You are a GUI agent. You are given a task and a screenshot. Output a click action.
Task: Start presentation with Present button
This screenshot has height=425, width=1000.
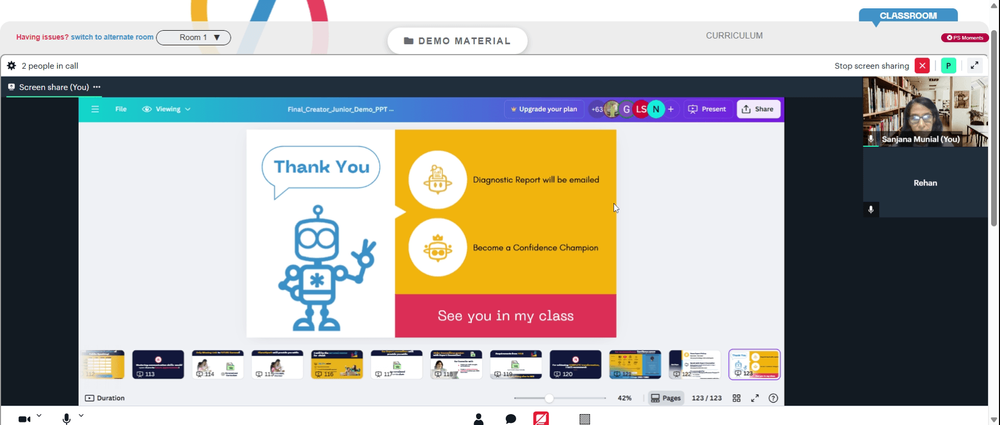click(x=707, y=109)
